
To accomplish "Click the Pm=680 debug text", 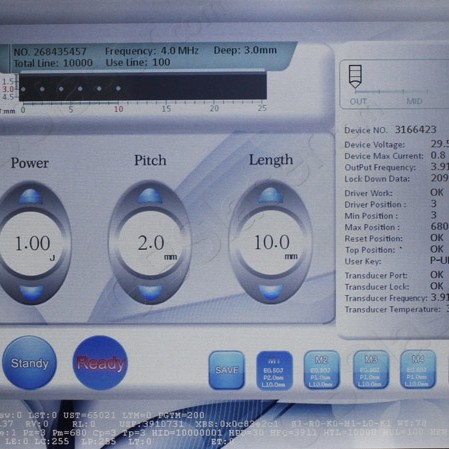I will pyautogui.click(x=69, y=433).
